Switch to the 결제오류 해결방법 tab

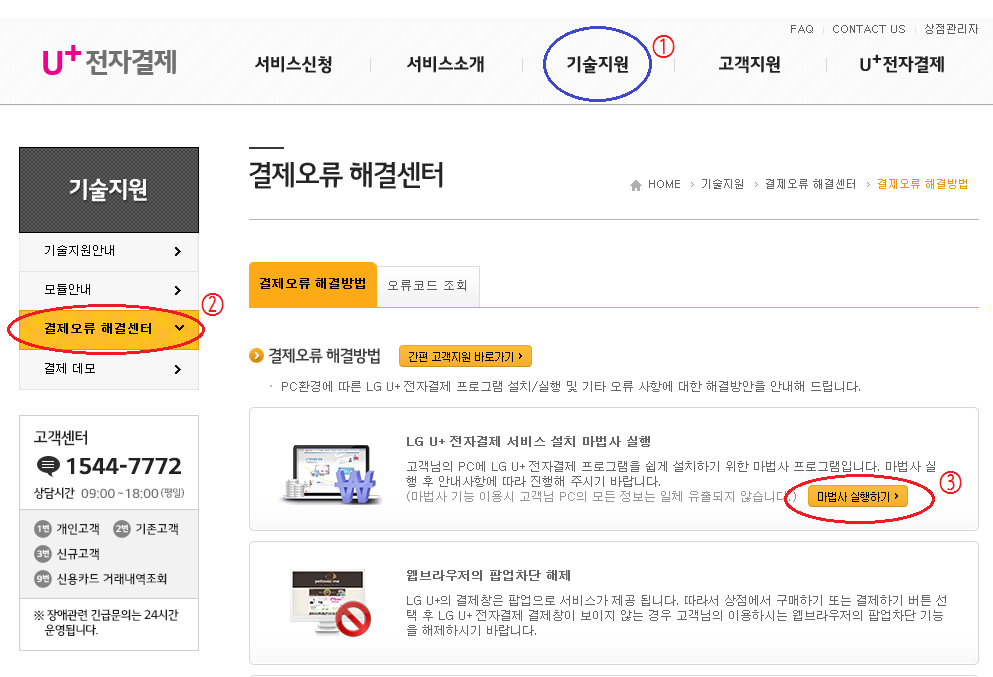(x=313, y=284)
